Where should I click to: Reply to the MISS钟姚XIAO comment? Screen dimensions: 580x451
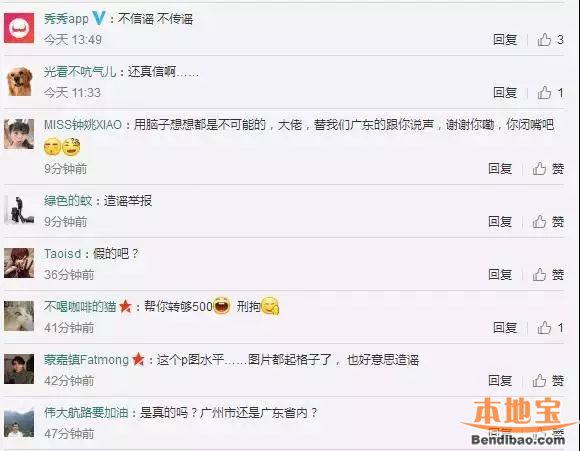[500, 169]
